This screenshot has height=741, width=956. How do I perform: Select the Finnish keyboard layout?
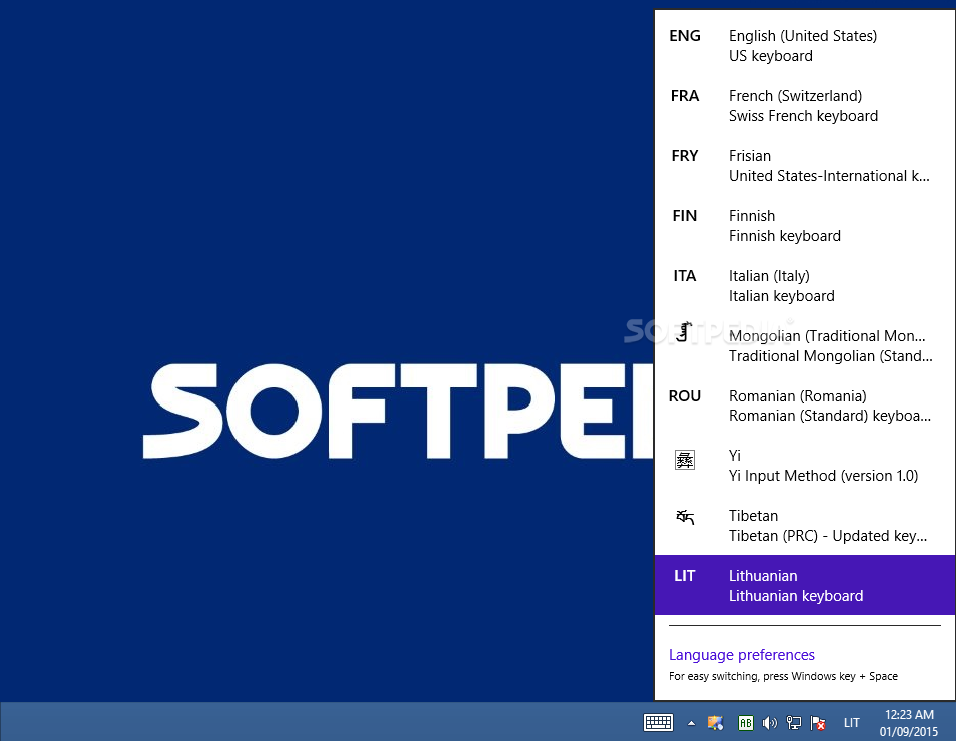coord(805,226)
